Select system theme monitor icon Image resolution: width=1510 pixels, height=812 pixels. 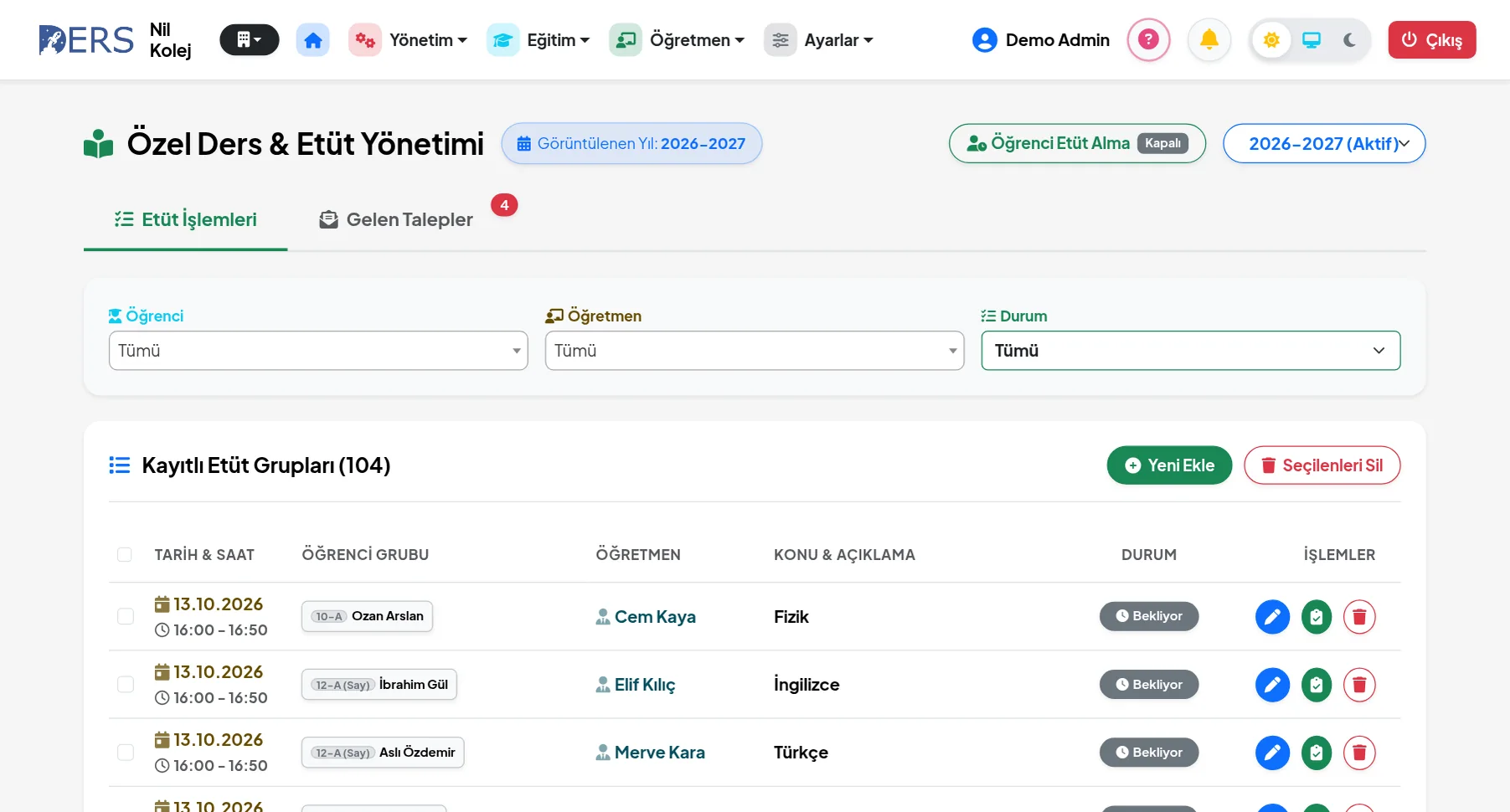coord(1312,40)
